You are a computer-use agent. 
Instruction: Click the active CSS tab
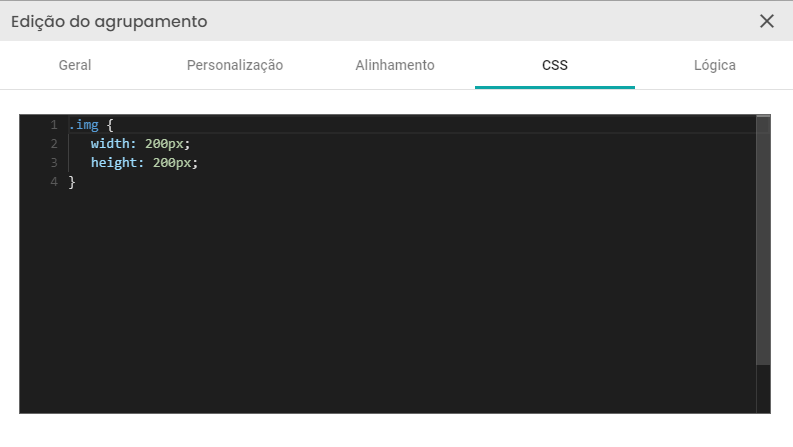click(555, 65)
